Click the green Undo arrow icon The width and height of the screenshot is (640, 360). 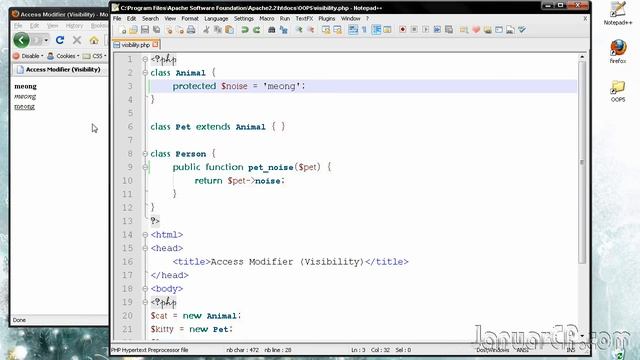point(245,30)
